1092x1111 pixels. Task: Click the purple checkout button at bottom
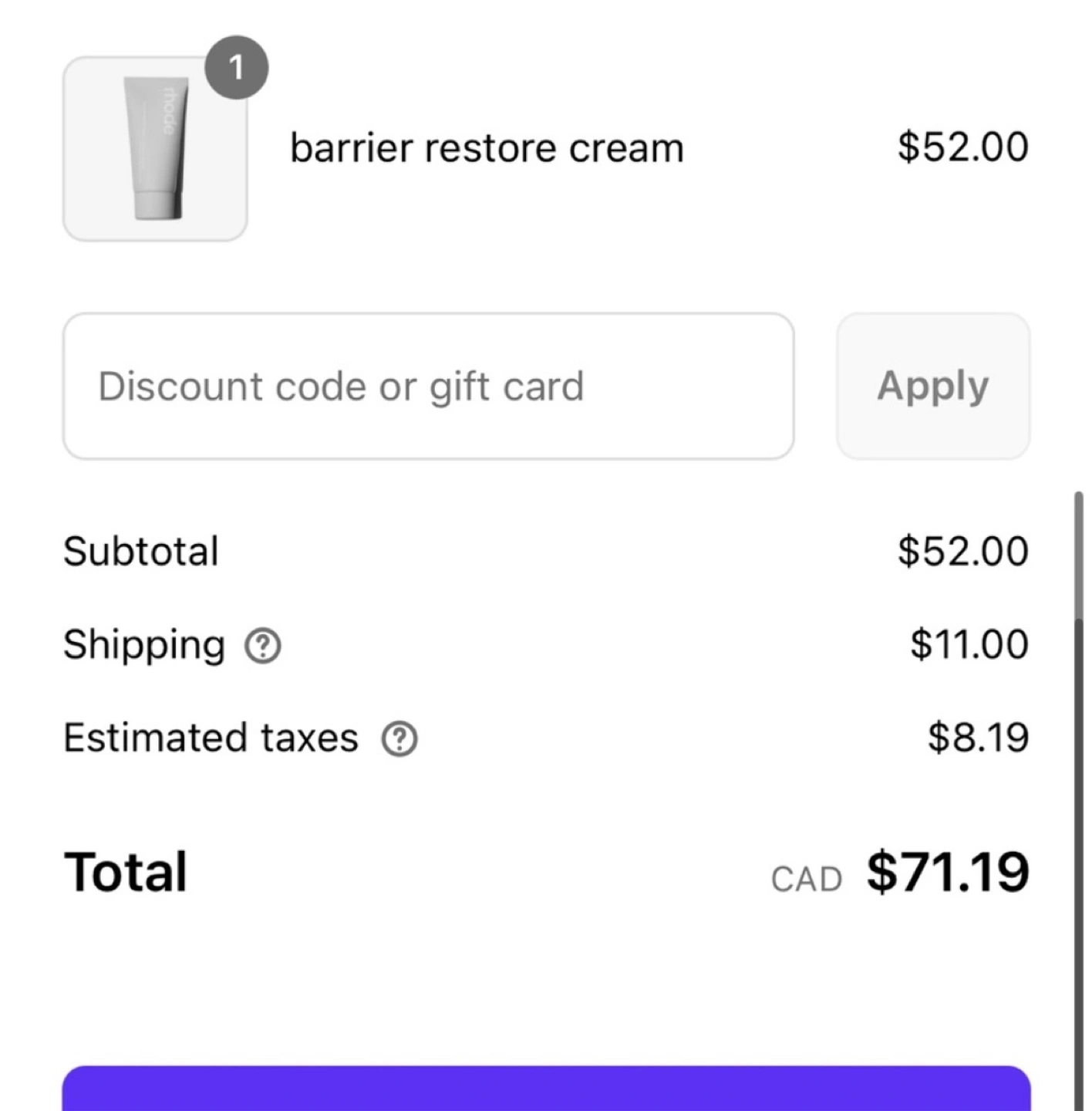tap(546, 1089)
